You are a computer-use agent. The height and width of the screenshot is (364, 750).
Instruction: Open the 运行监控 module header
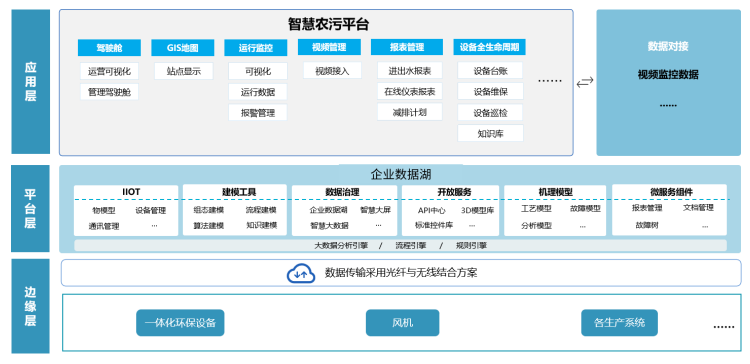tap(256, 47)
